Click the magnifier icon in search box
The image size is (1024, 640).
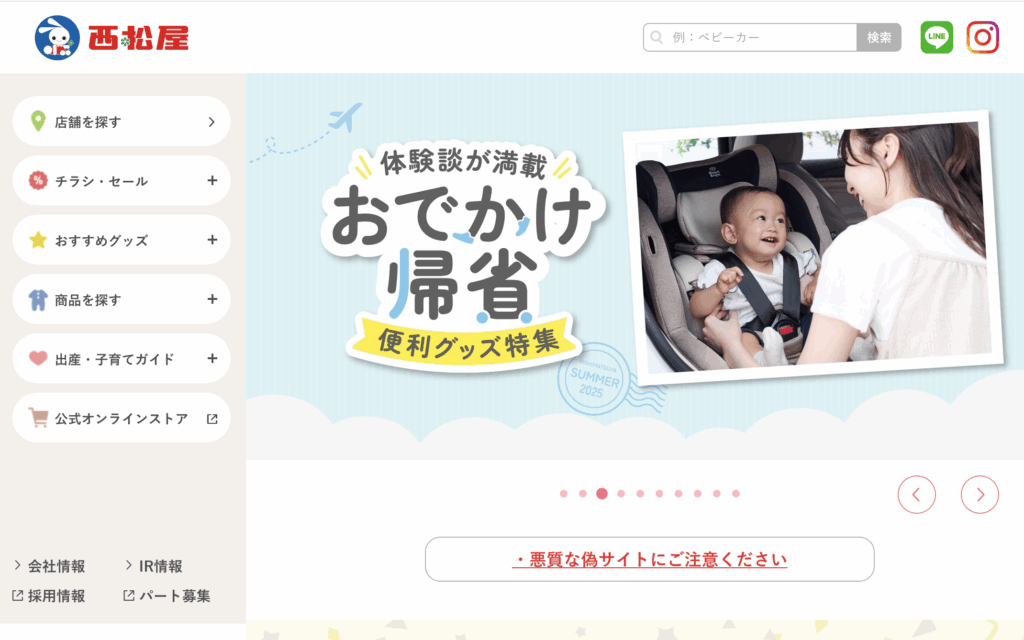coord(657,37)
